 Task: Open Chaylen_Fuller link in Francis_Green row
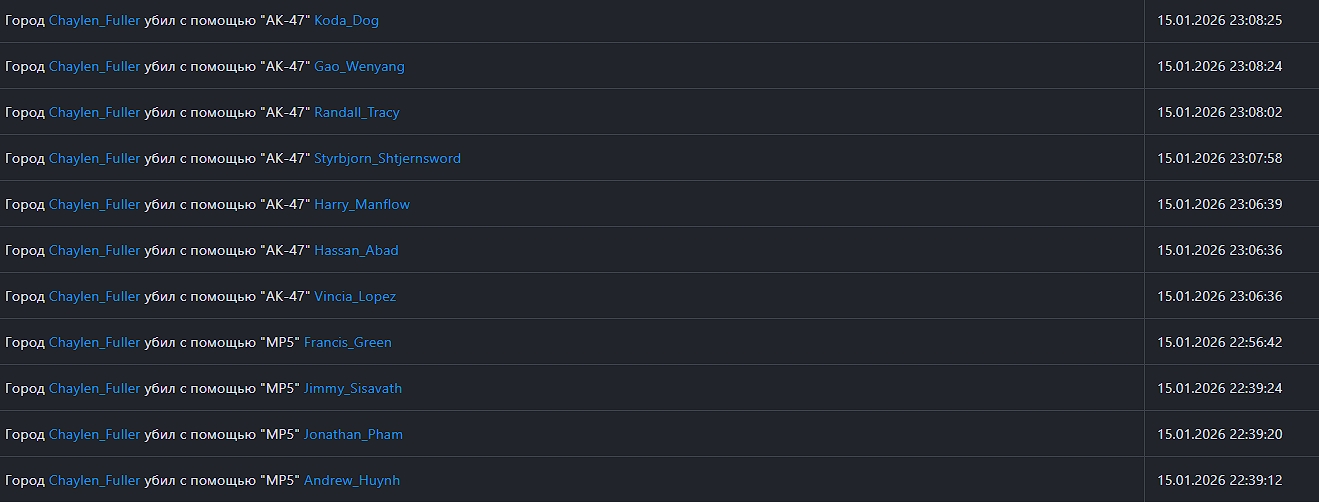pyautogui.click(x=94, y=342)
